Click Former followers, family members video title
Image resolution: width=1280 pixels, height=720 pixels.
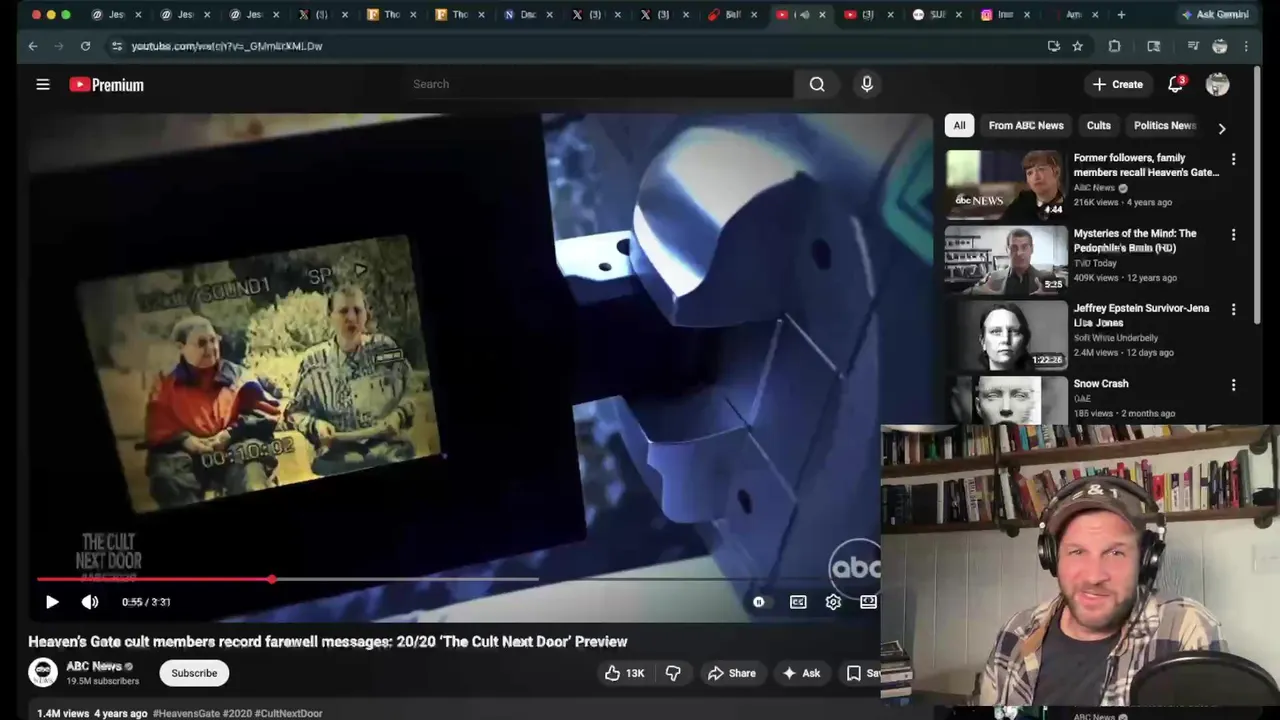pos(1146,165)
